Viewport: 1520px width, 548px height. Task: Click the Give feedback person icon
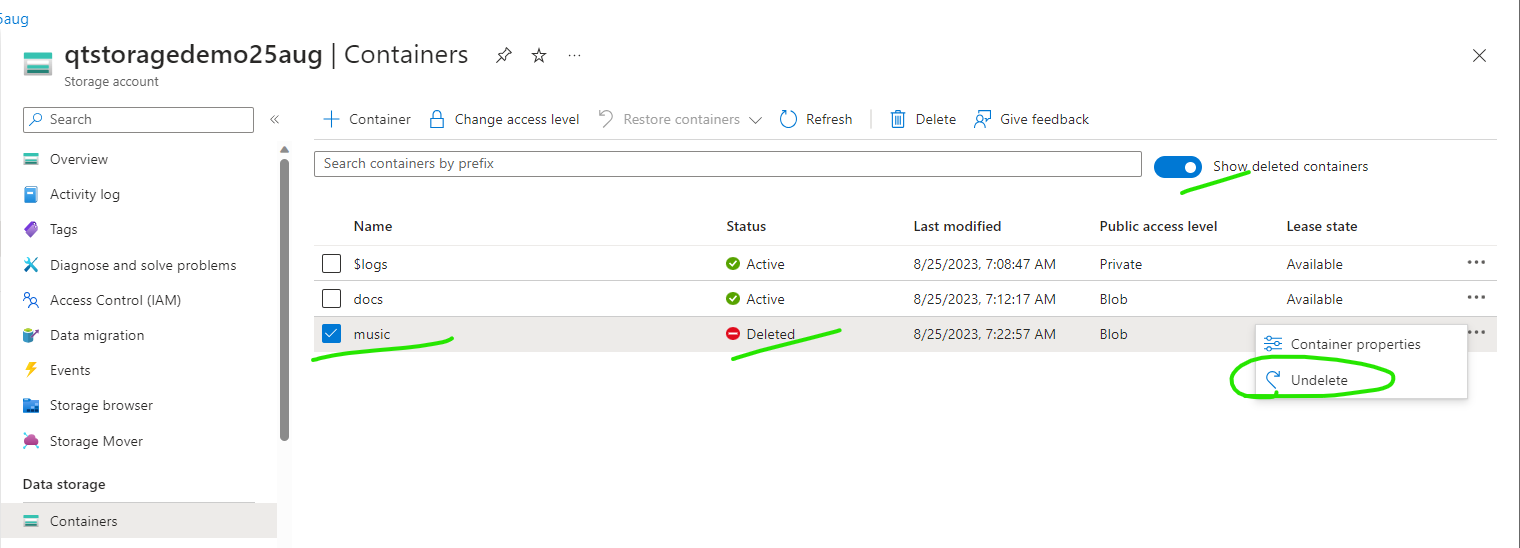[x=983, y=119]
